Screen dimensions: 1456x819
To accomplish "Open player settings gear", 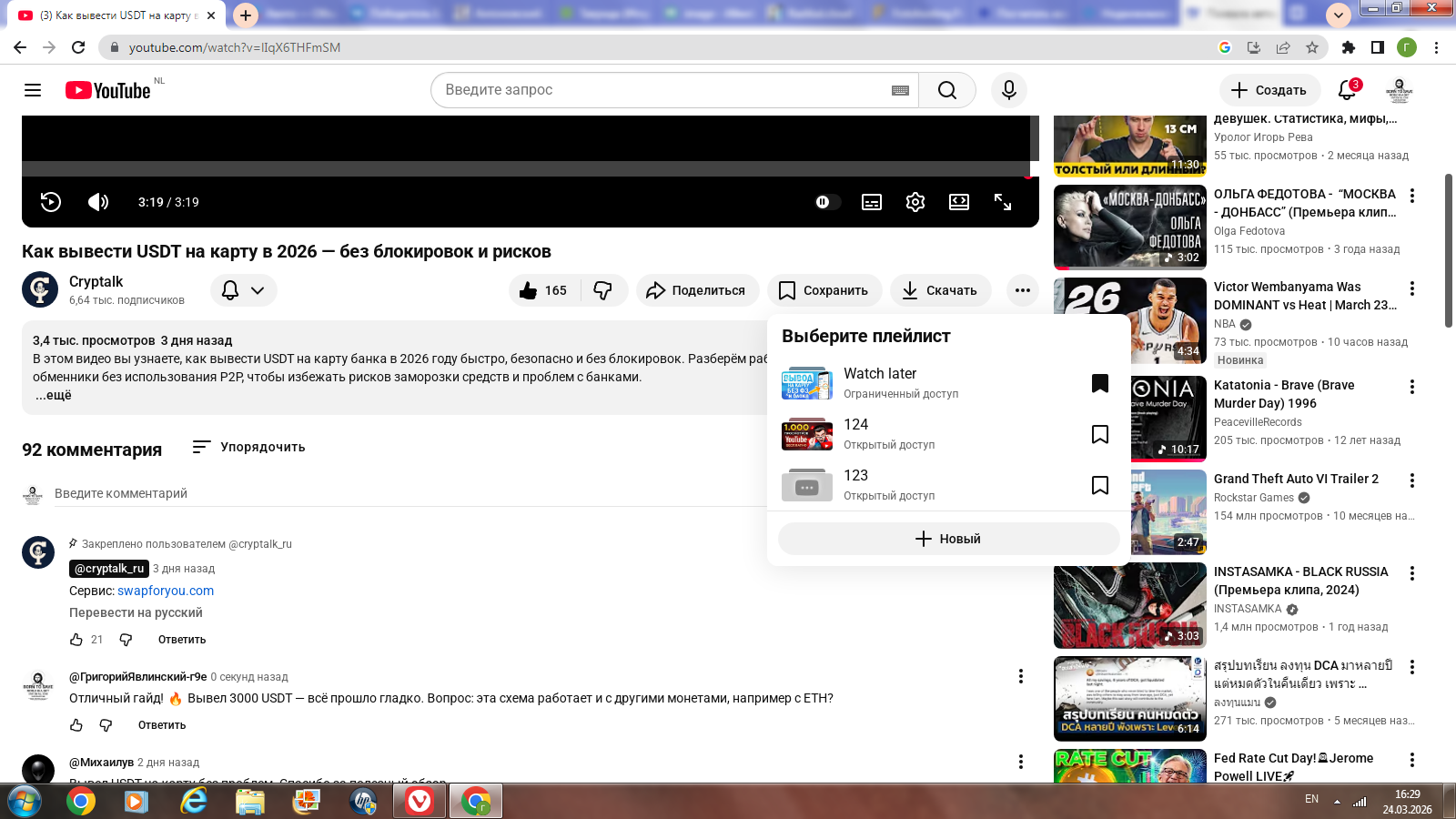I will click(x=915, y=202).
